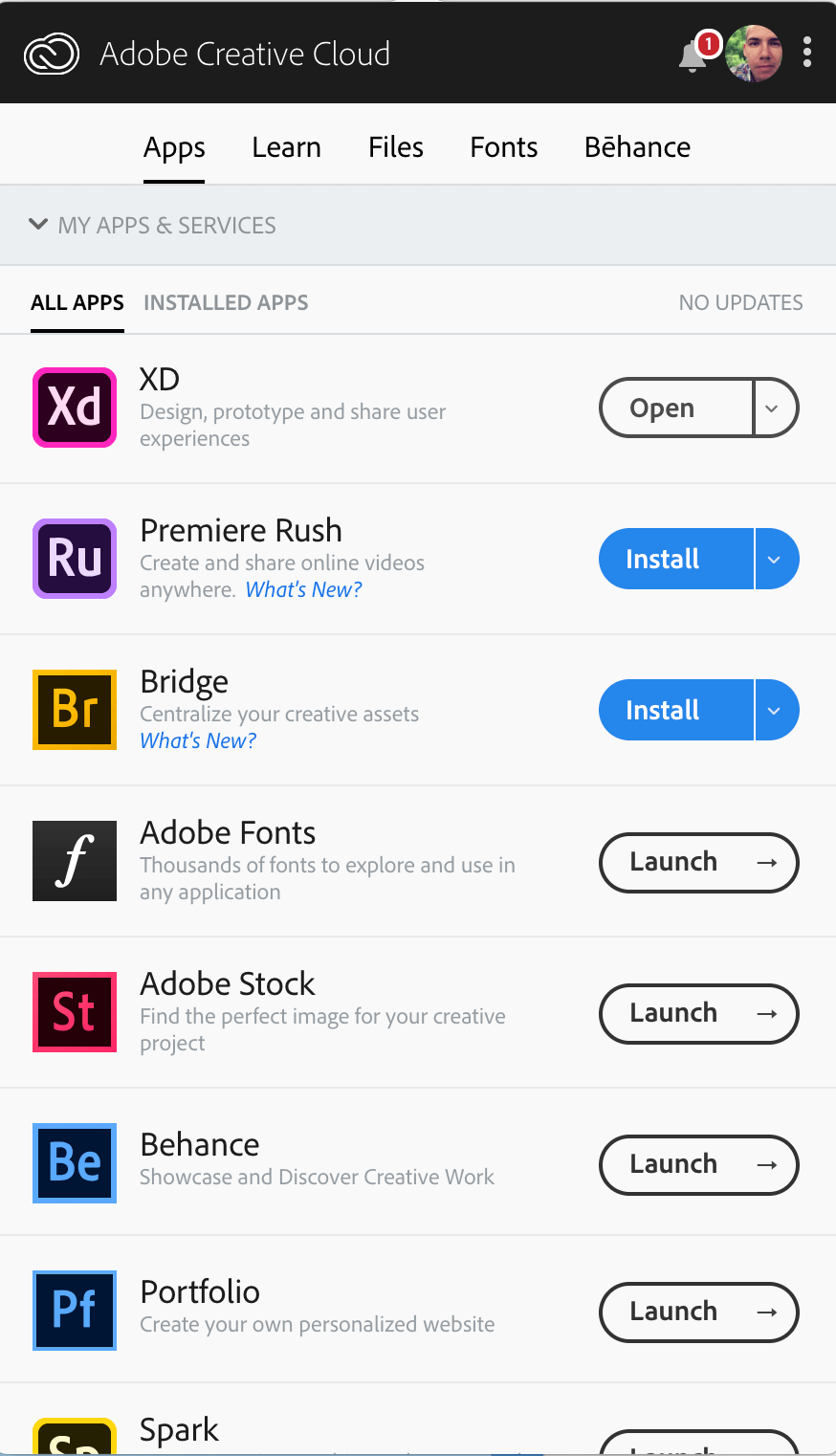Click the Adobe Creative Cloud logo
The image size is (836, 1456).
[x=51, y=53]
